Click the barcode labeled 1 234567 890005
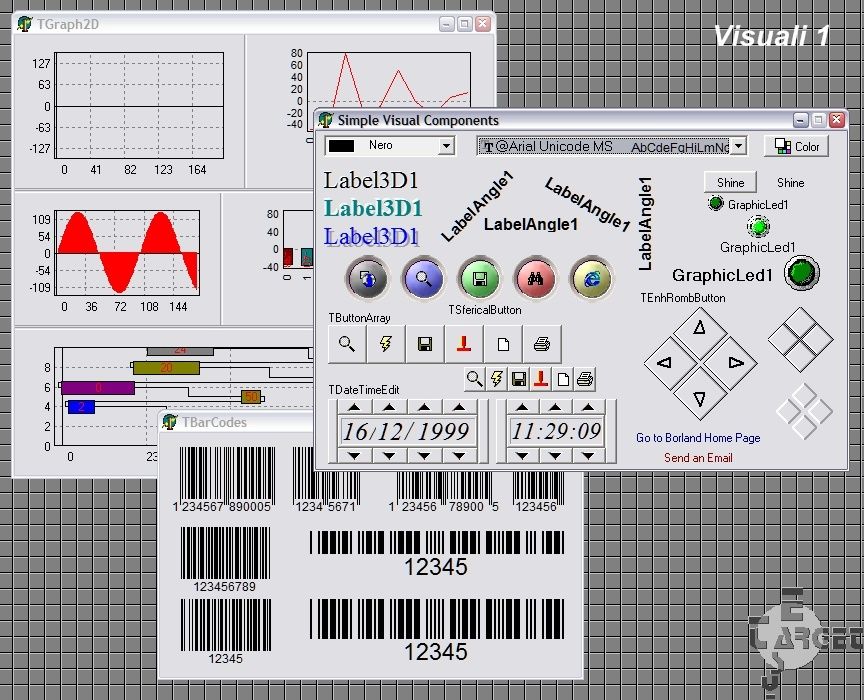The height and width of the screenshot is (700, 864). point(223,480)
